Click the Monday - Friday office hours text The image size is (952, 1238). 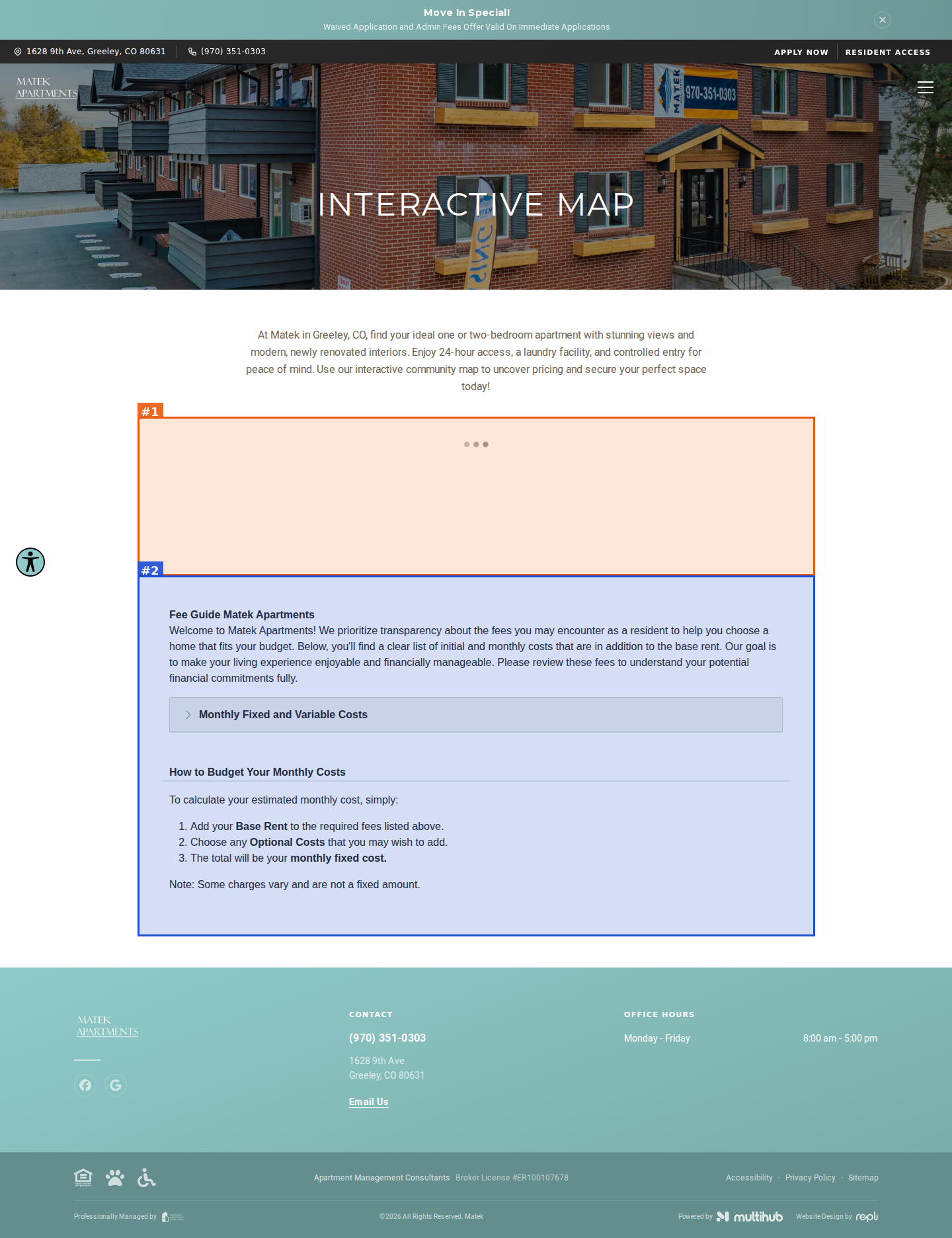click(657, 1038)
